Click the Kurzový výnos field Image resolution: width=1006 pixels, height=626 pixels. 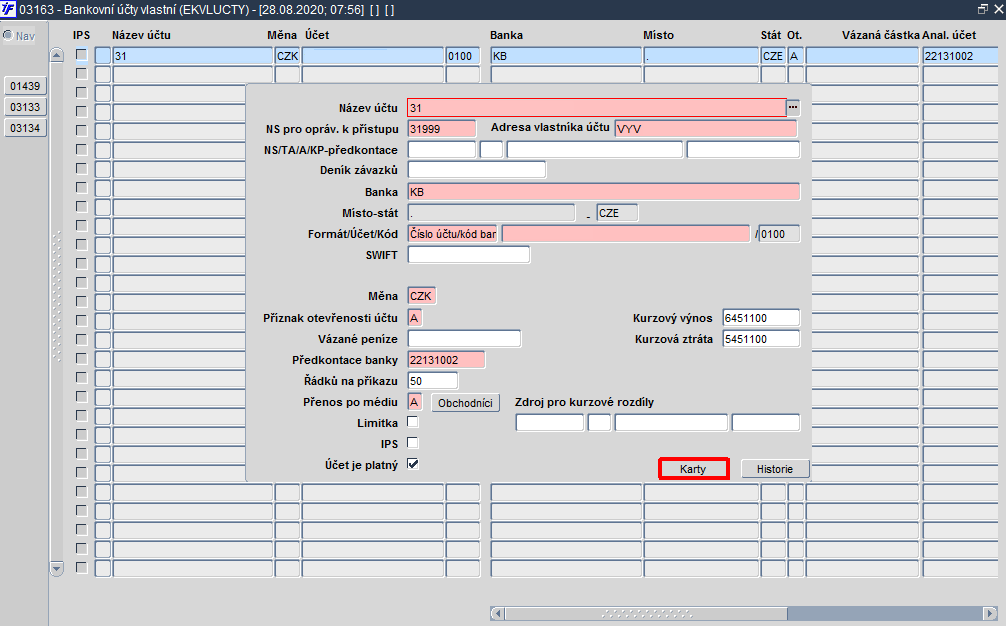pos(761,317)
